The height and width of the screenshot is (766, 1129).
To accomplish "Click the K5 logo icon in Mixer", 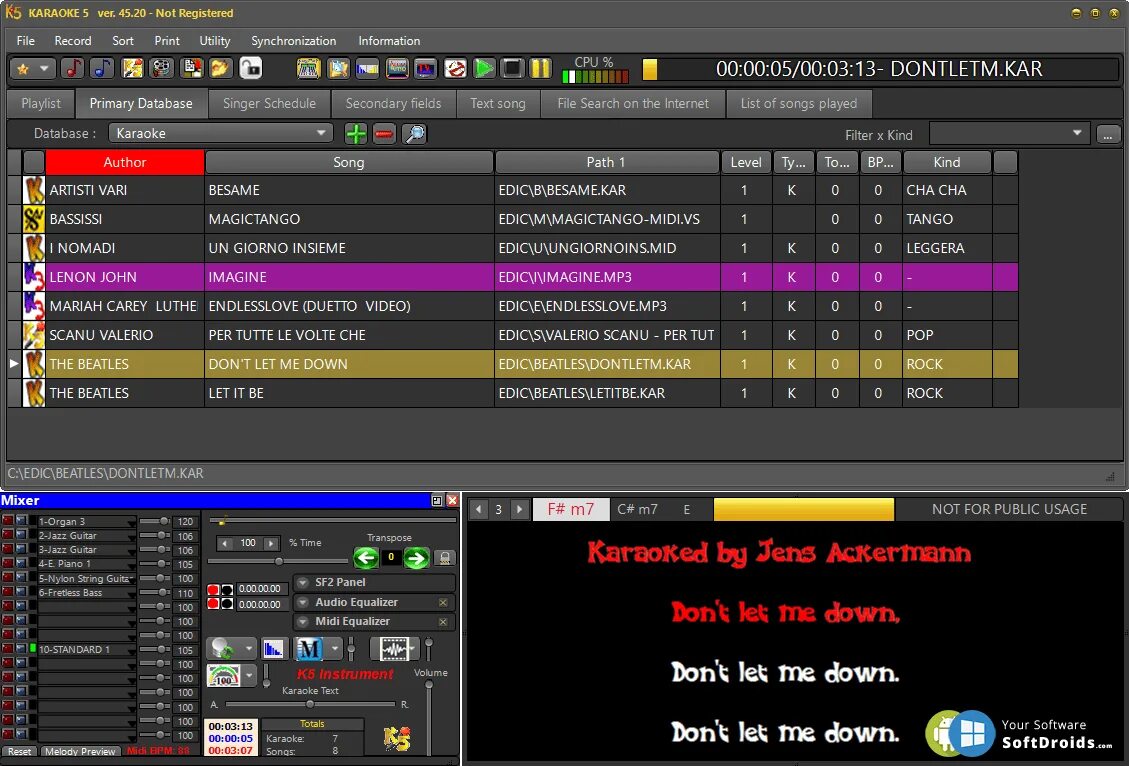I will [x=397, y=738].
